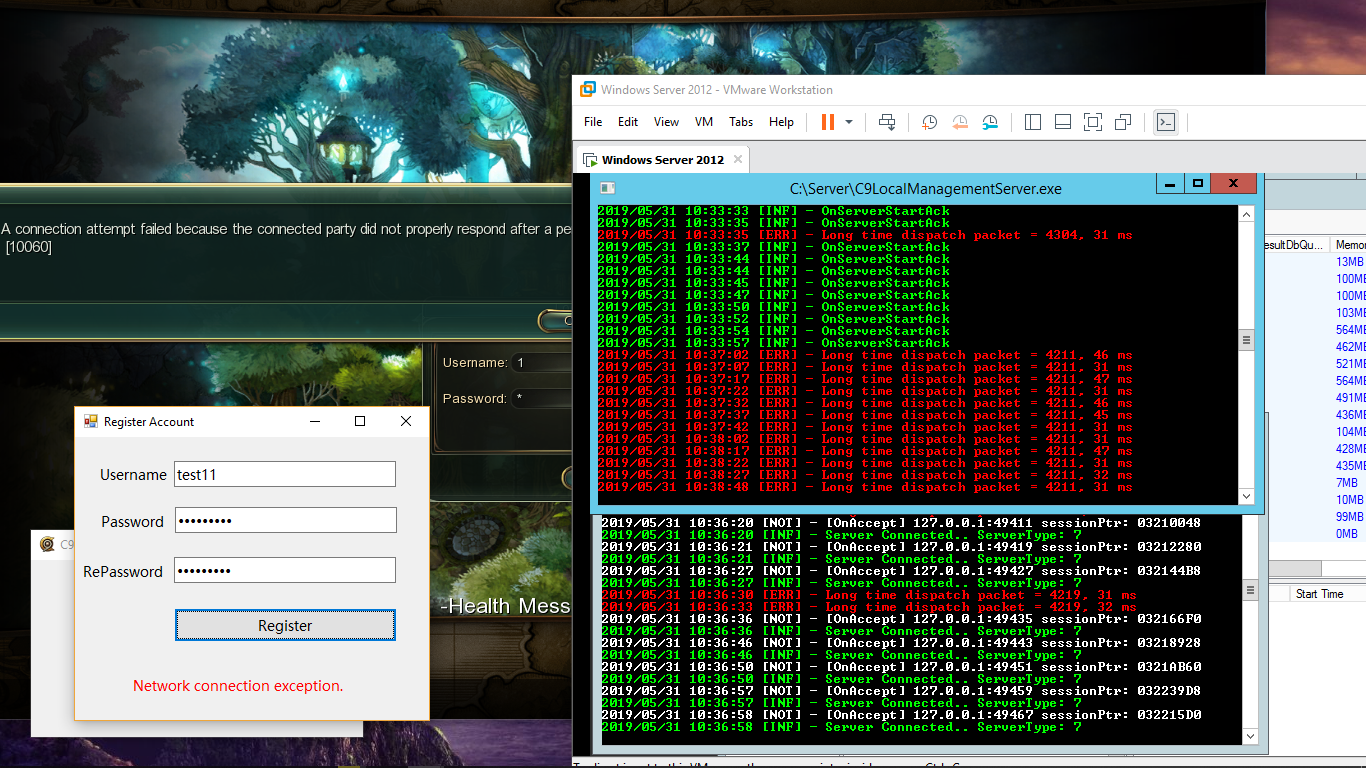Open the Edit menu in VMware
Image resolution: width=1366 pixels, height=768 pixels.
pos(628,122)
